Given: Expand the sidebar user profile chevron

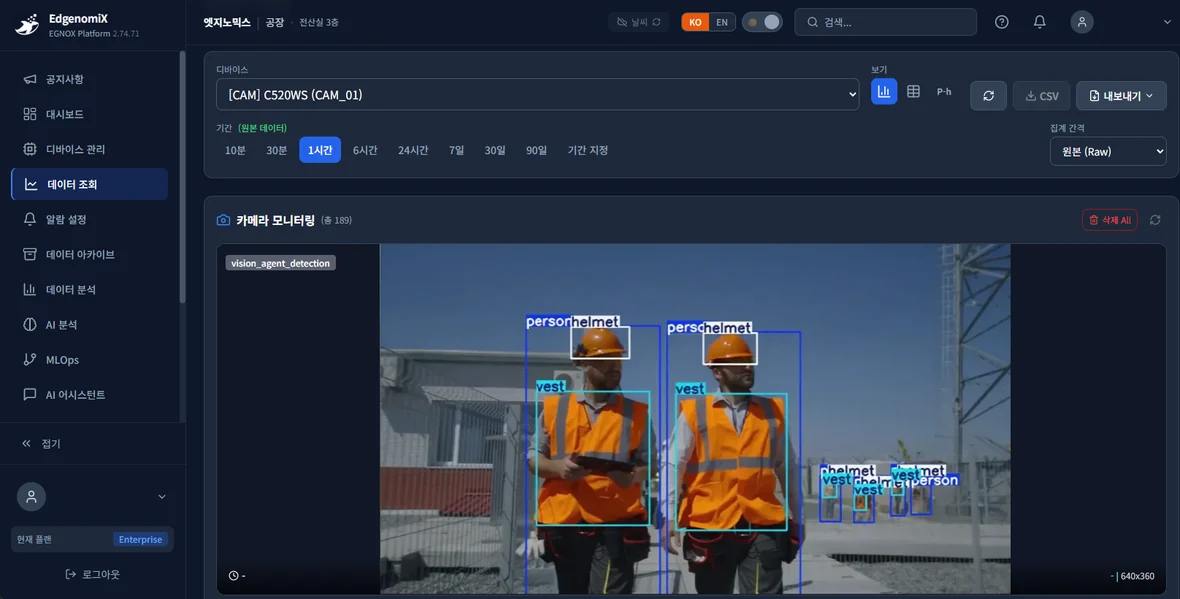Looking at the screenshot, I should 162,497.
